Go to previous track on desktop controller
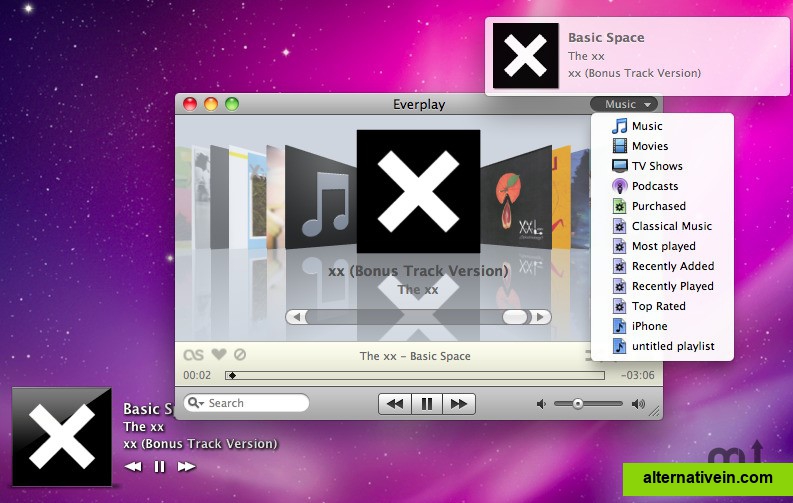Image resolution: width=793 pixels, height=503 pixels. click(x=133, y=467)
